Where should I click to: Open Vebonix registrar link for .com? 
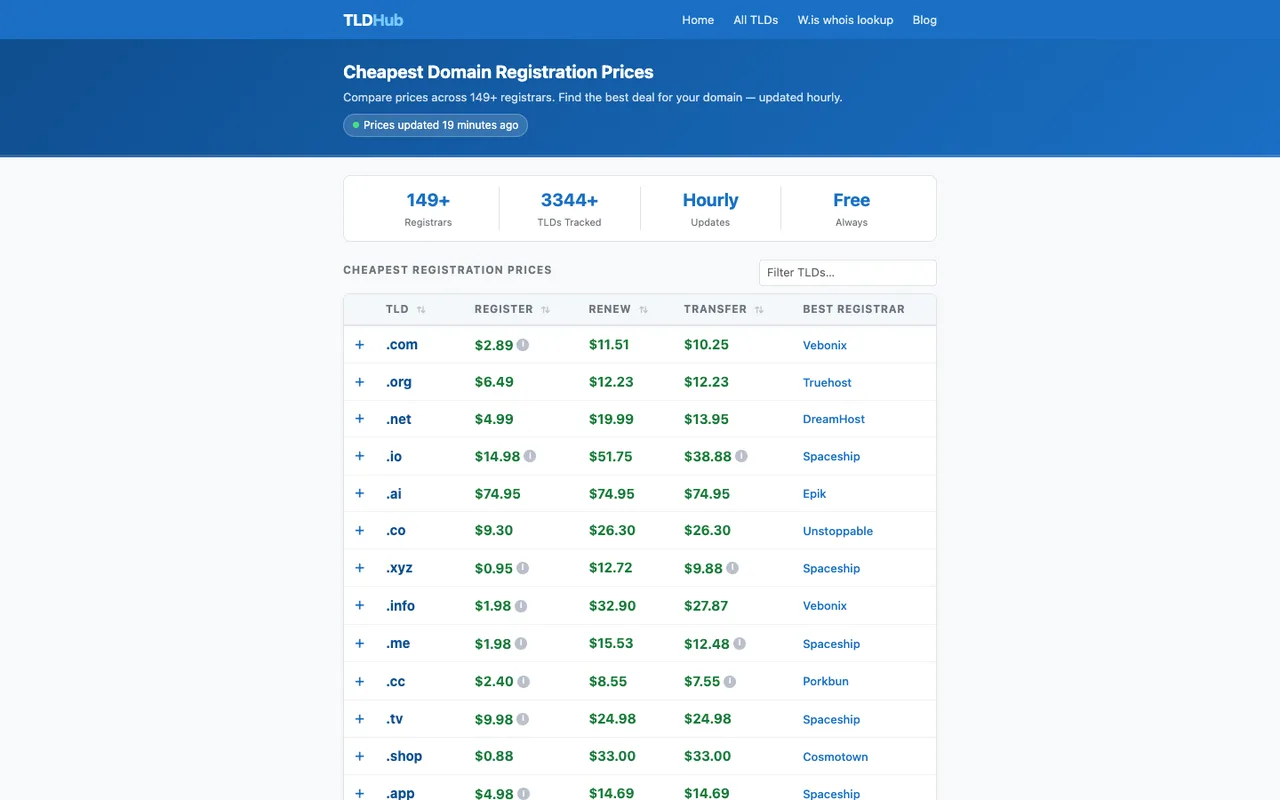(825, 345)
